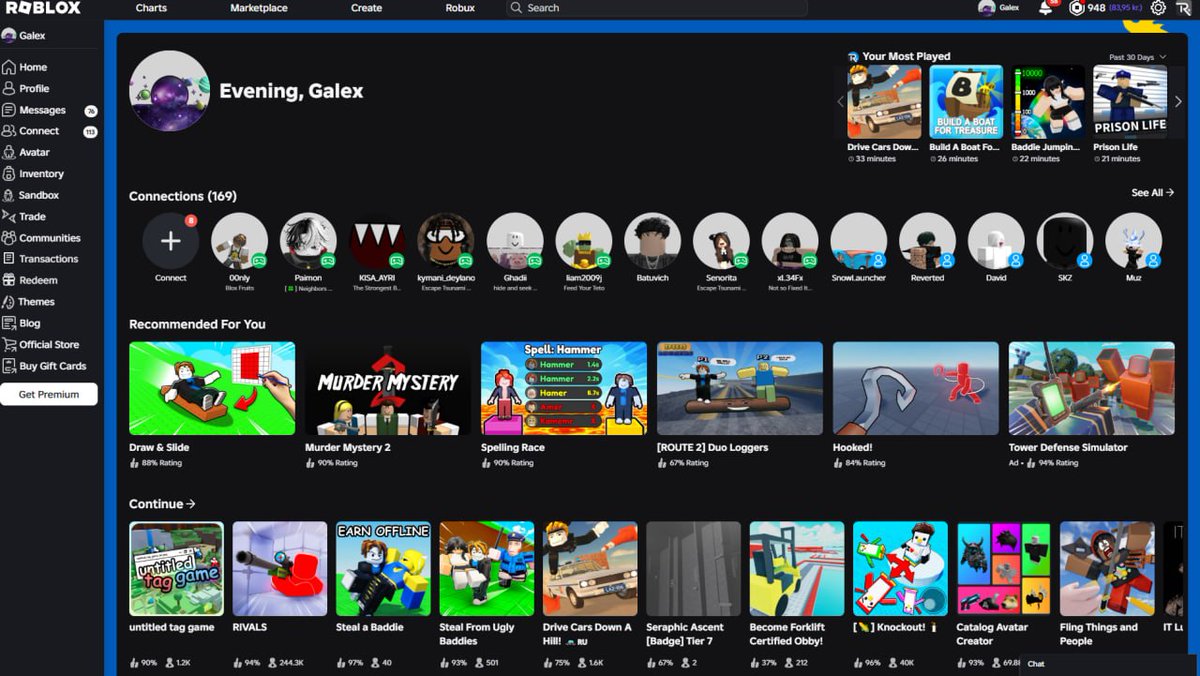Click Galex profile in the sidebar top
This screenshot has width=1200, height=676.
(24, 36)
